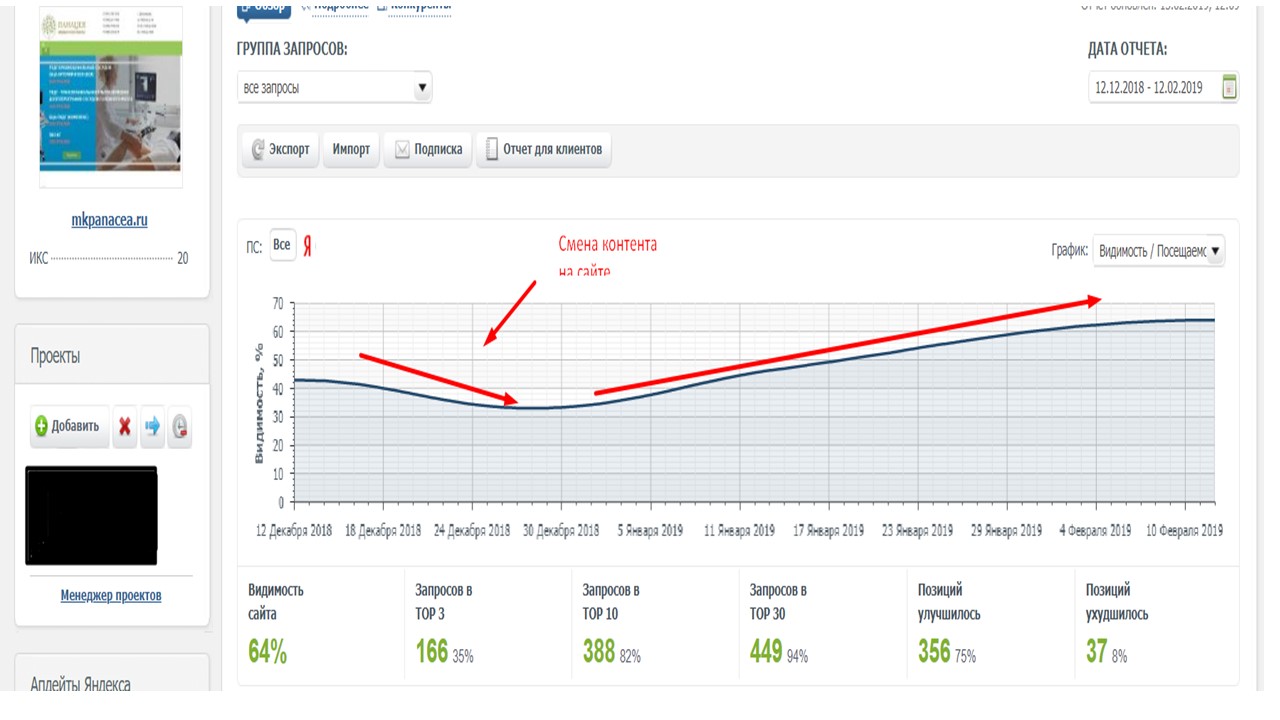Screen dimensions: 1280x720
Task: Click the blue arrow move project icon
Action: [152, 427]
